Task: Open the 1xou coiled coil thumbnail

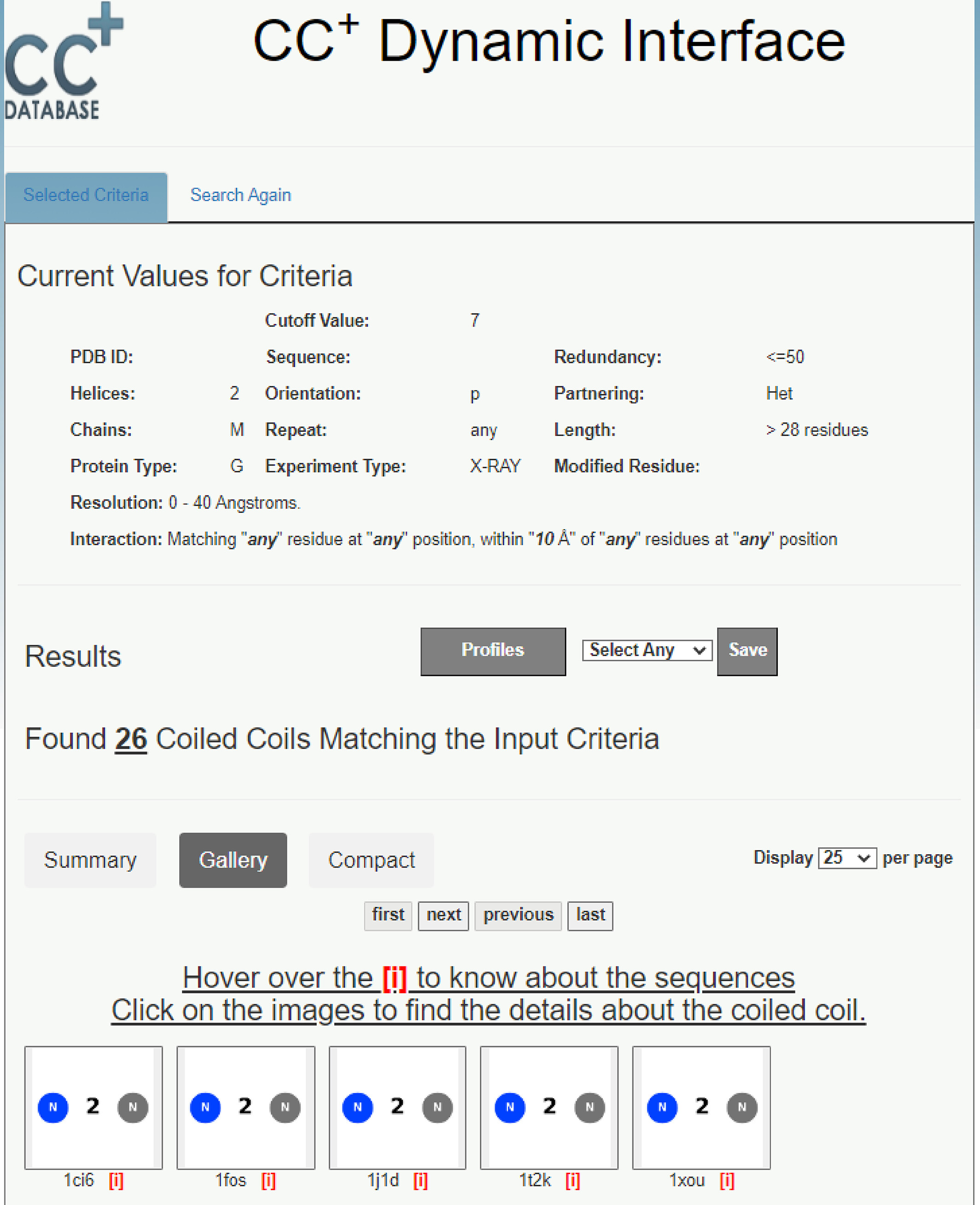Action: click(x=701, y=1107)
